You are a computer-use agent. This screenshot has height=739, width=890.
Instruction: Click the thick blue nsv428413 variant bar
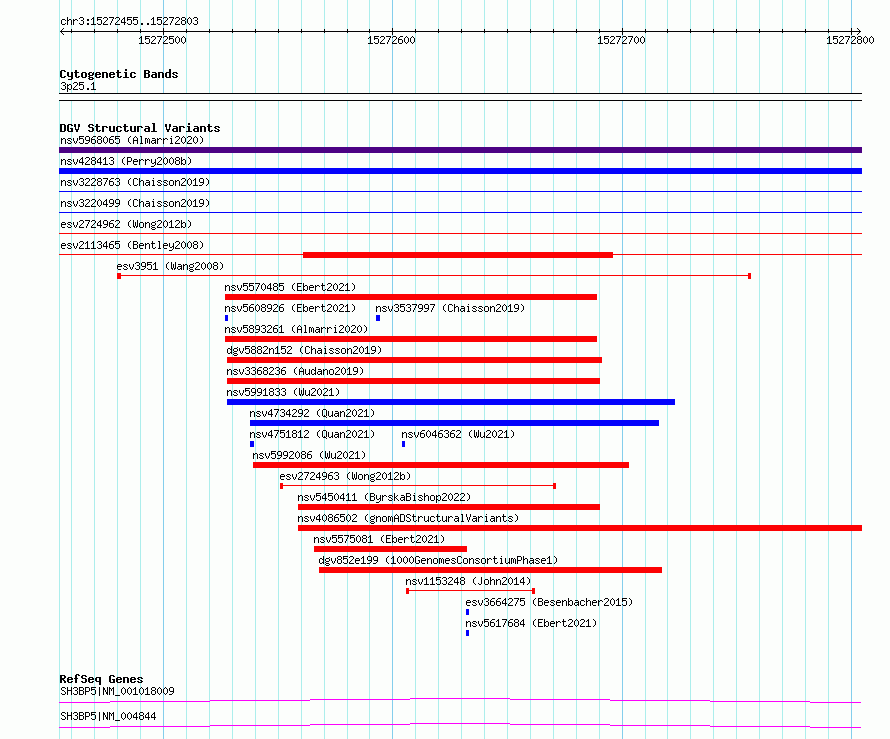pyautogui.click(x=460, y=171)
